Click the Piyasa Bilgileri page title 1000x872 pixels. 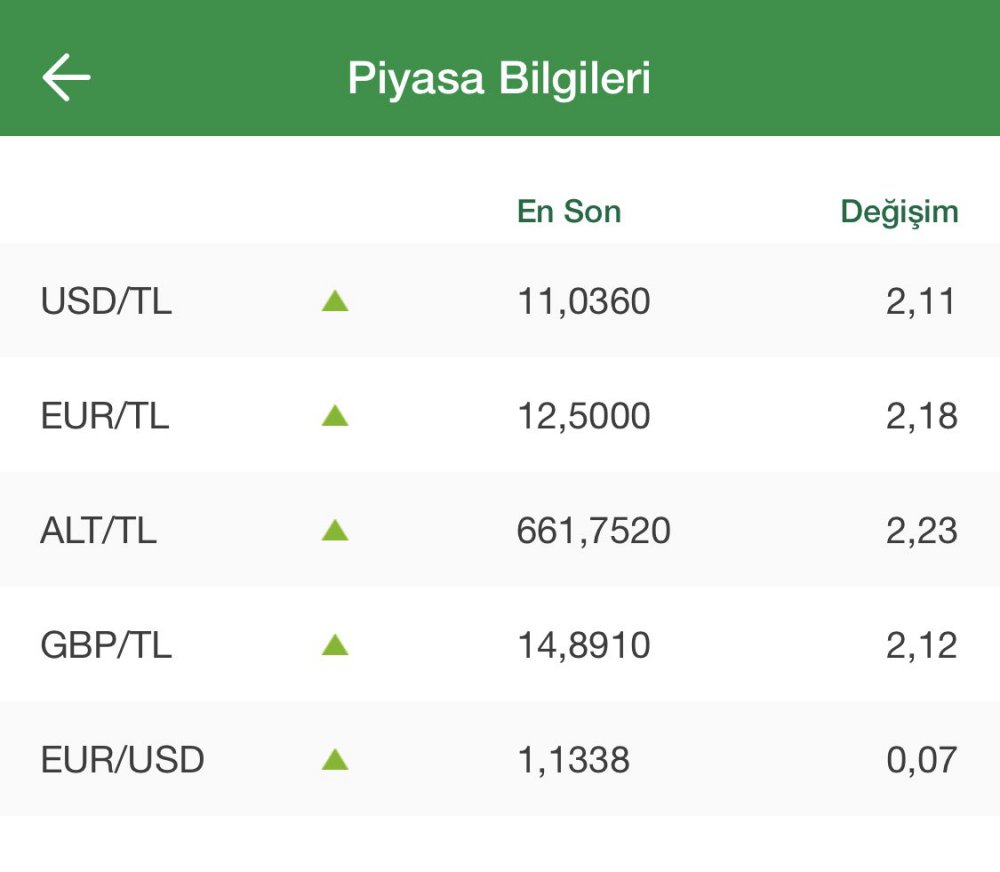click(x=499, y=78)
